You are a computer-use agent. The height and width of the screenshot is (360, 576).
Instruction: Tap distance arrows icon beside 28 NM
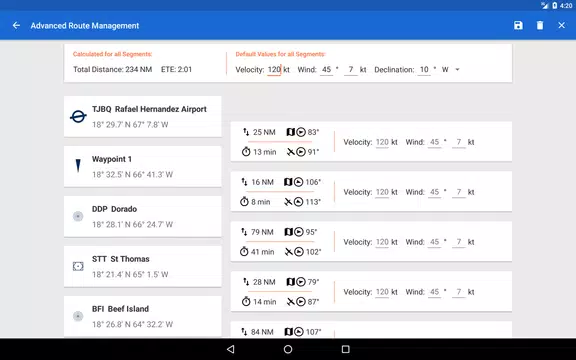(x=246, y=282)
